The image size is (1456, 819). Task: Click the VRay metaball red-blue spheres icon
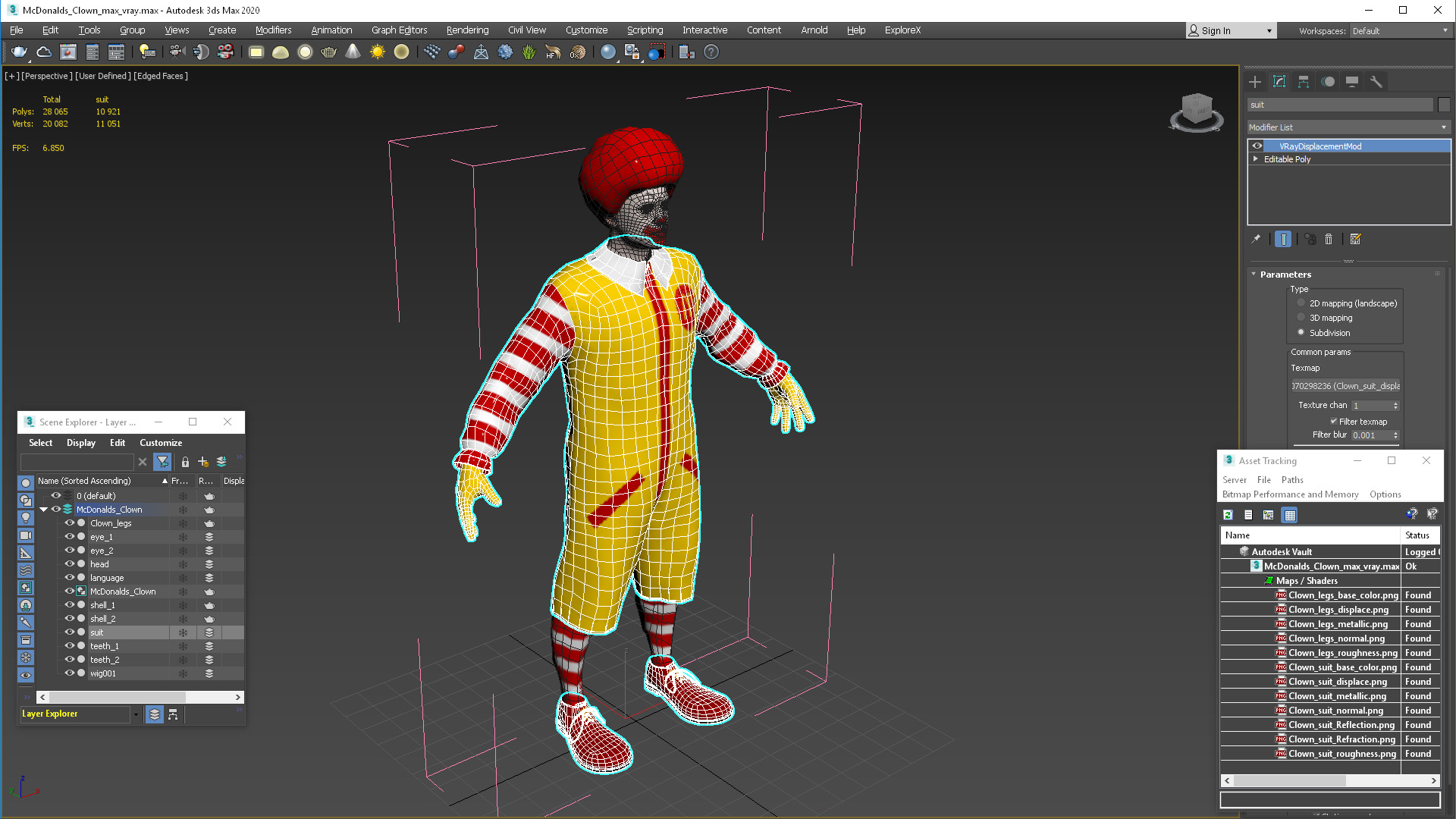click(x=457, y=52)
